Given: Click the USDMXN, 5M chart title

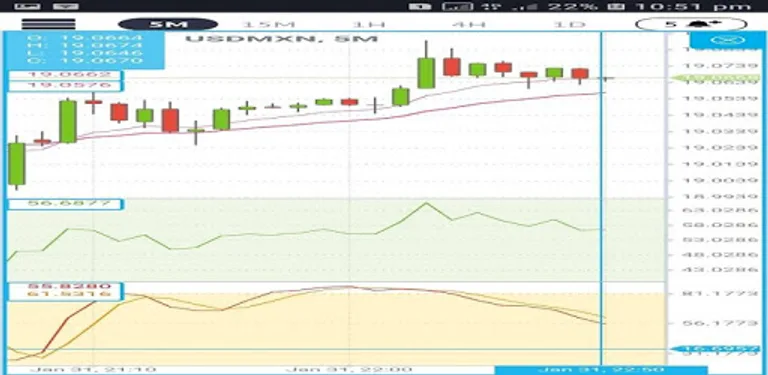Looking at the screenshot, I should pos(281,38).
